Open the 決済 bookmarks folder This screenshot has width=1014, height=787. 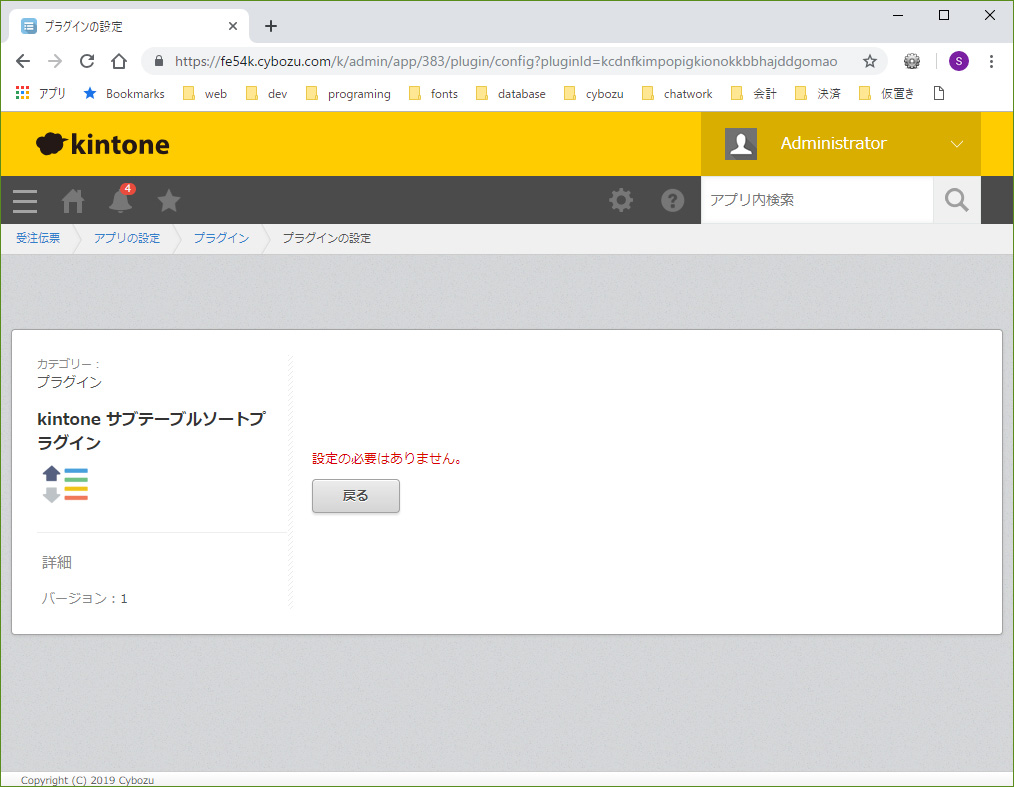817,94
